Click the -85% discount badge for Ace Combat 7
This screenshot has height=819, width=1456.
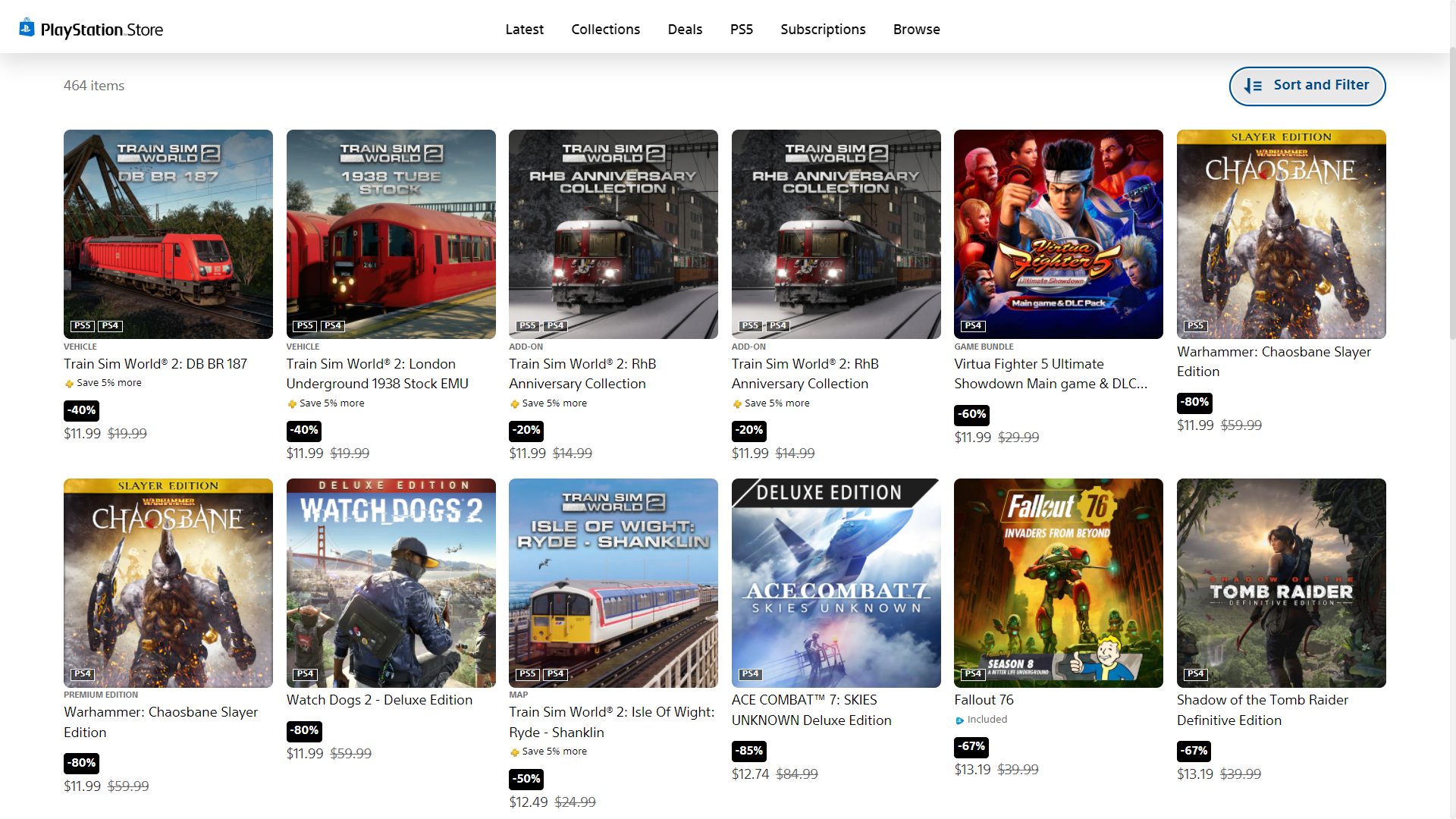tap(749, 751)
